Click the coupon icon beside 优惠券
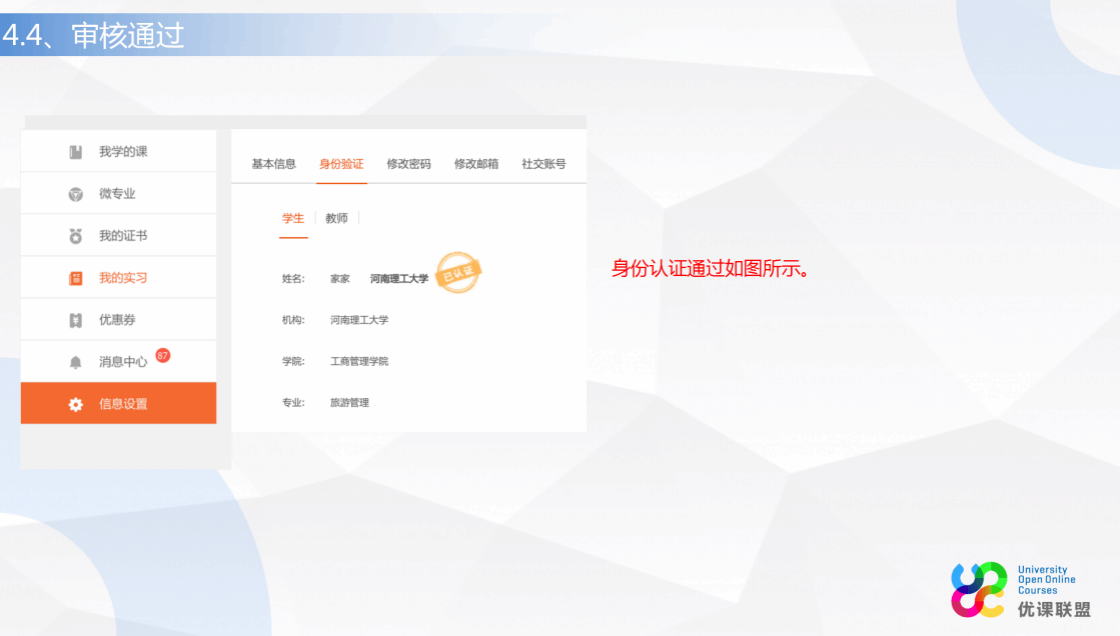The height and width of the screenshot is (636, 1120). (x=76, y=320)
